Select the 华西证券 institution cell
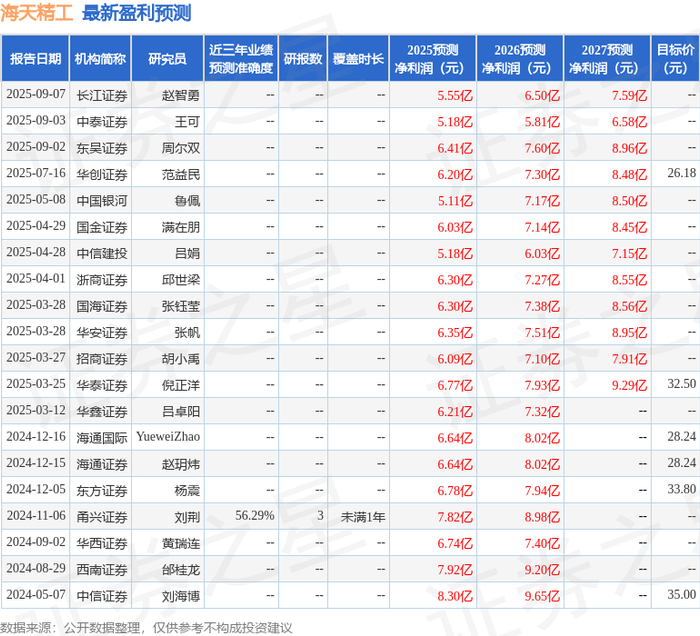Image resolution: width=700 pixels, height=636 pixels. tap(102, 543)
